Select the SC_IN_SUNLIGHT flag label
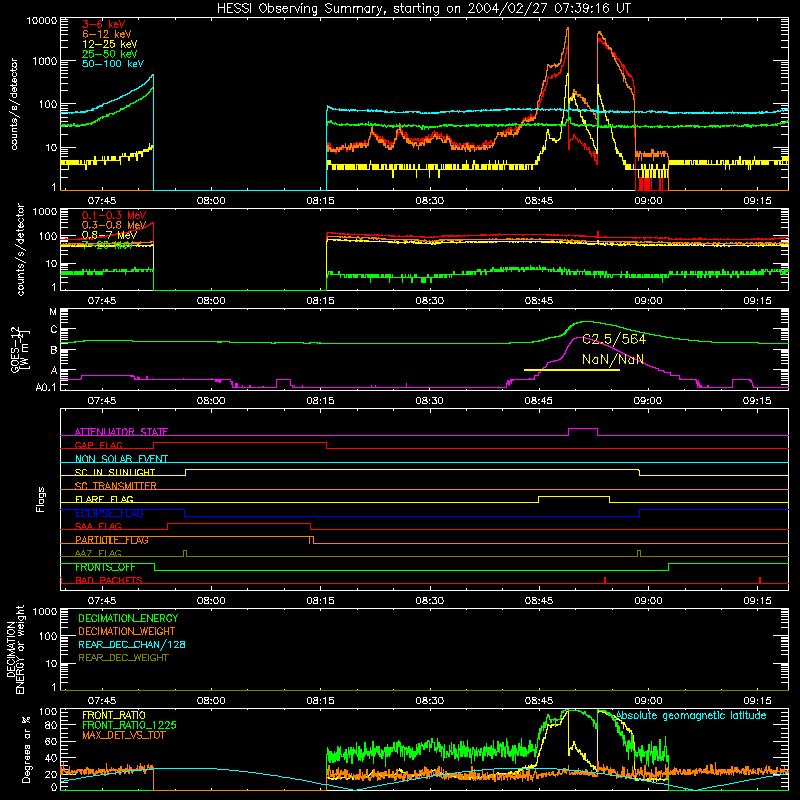Image resolution: width=800 pixels, height=800 pixels. pos(115,472)
